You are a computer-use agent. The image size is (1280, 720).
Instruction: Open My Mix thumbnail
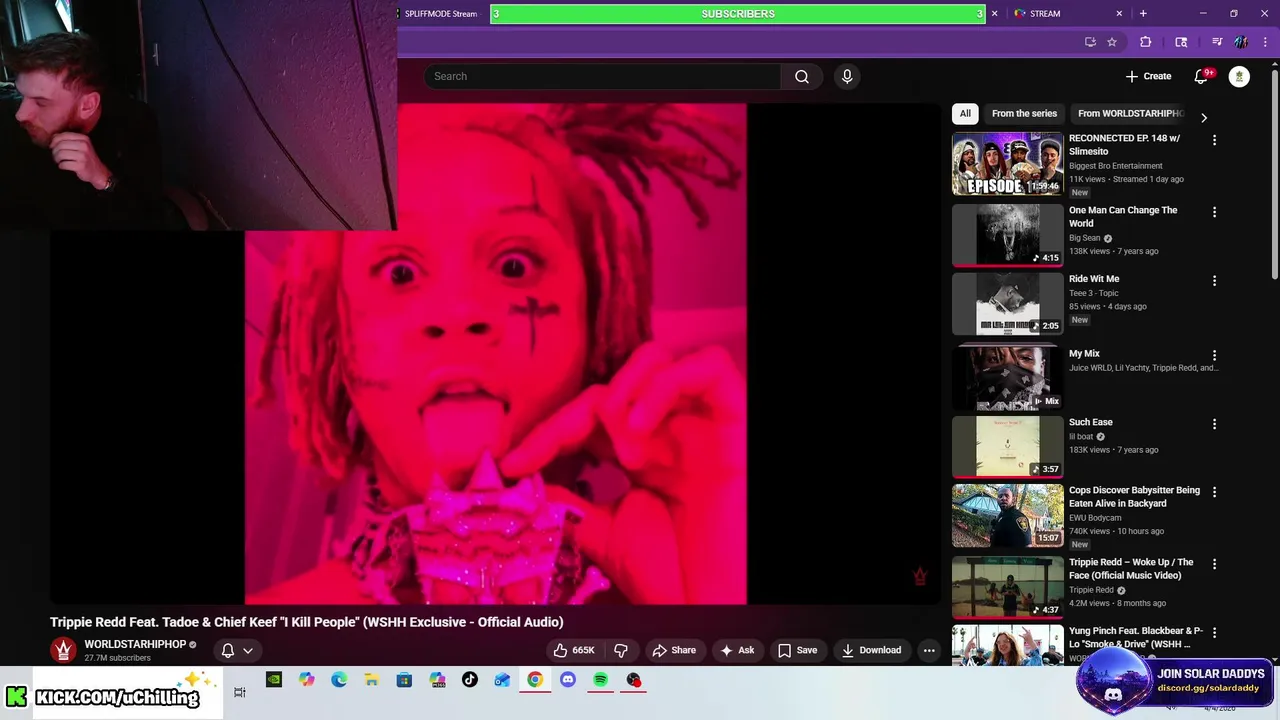click(x=1007, y=378)
